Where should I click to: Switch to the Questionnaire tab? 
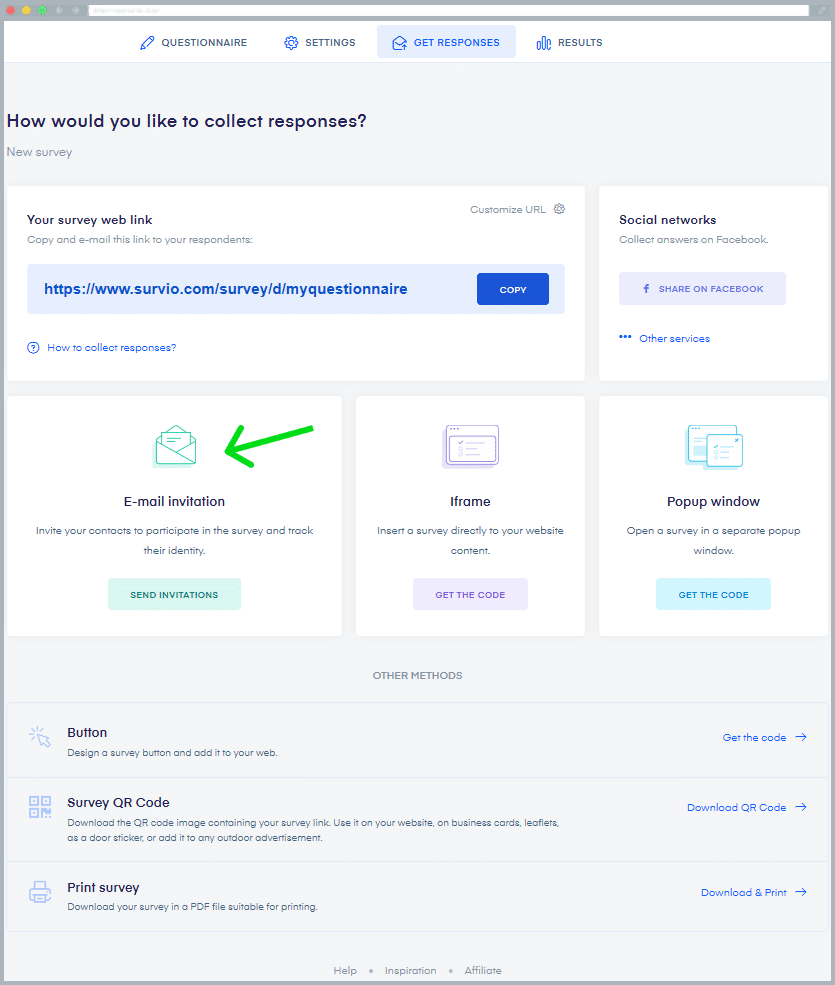point(193,43)
